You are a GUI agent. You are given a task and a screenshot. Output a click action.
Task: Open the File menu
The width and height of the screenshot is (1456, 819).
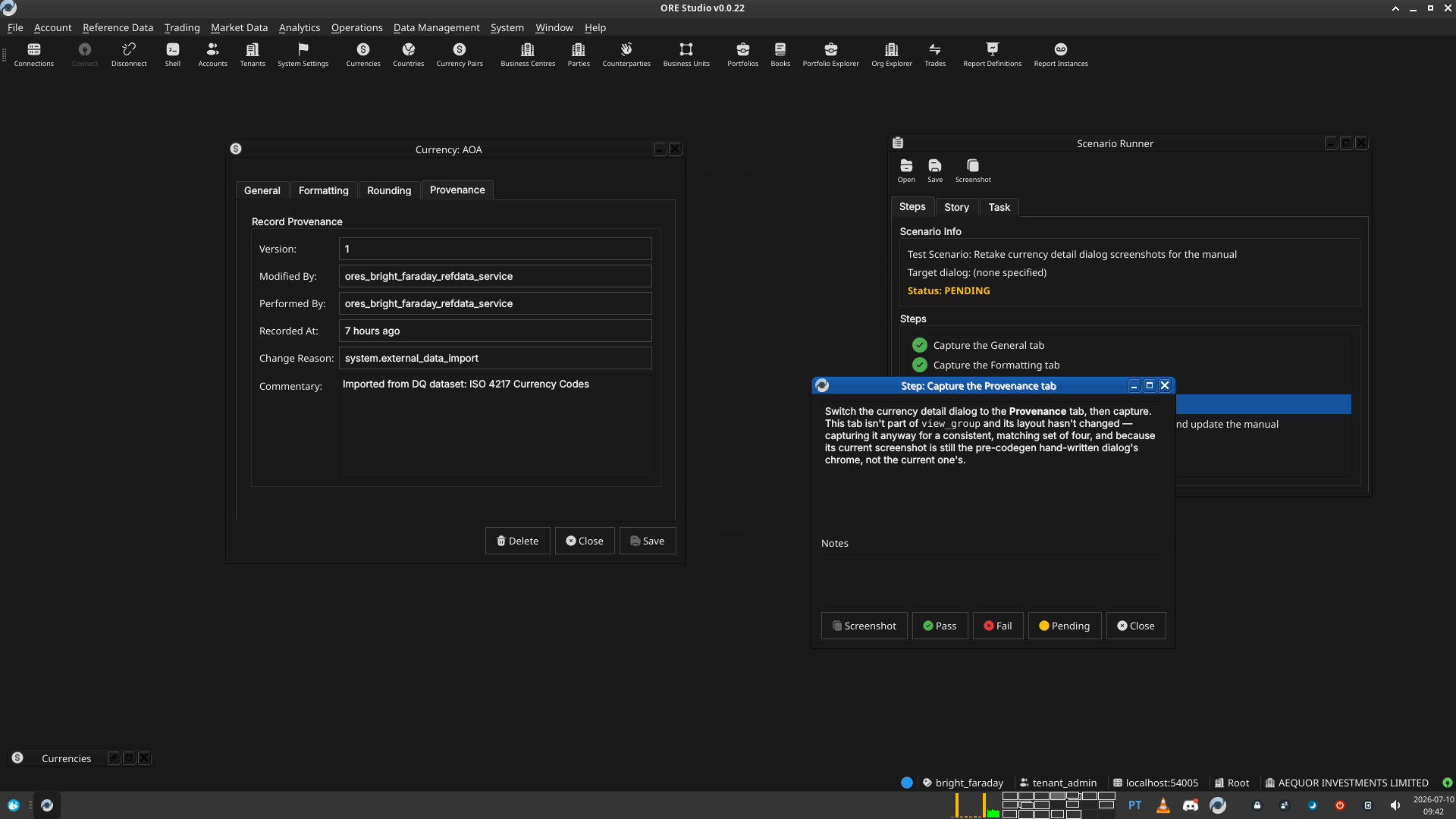point(15,27)
